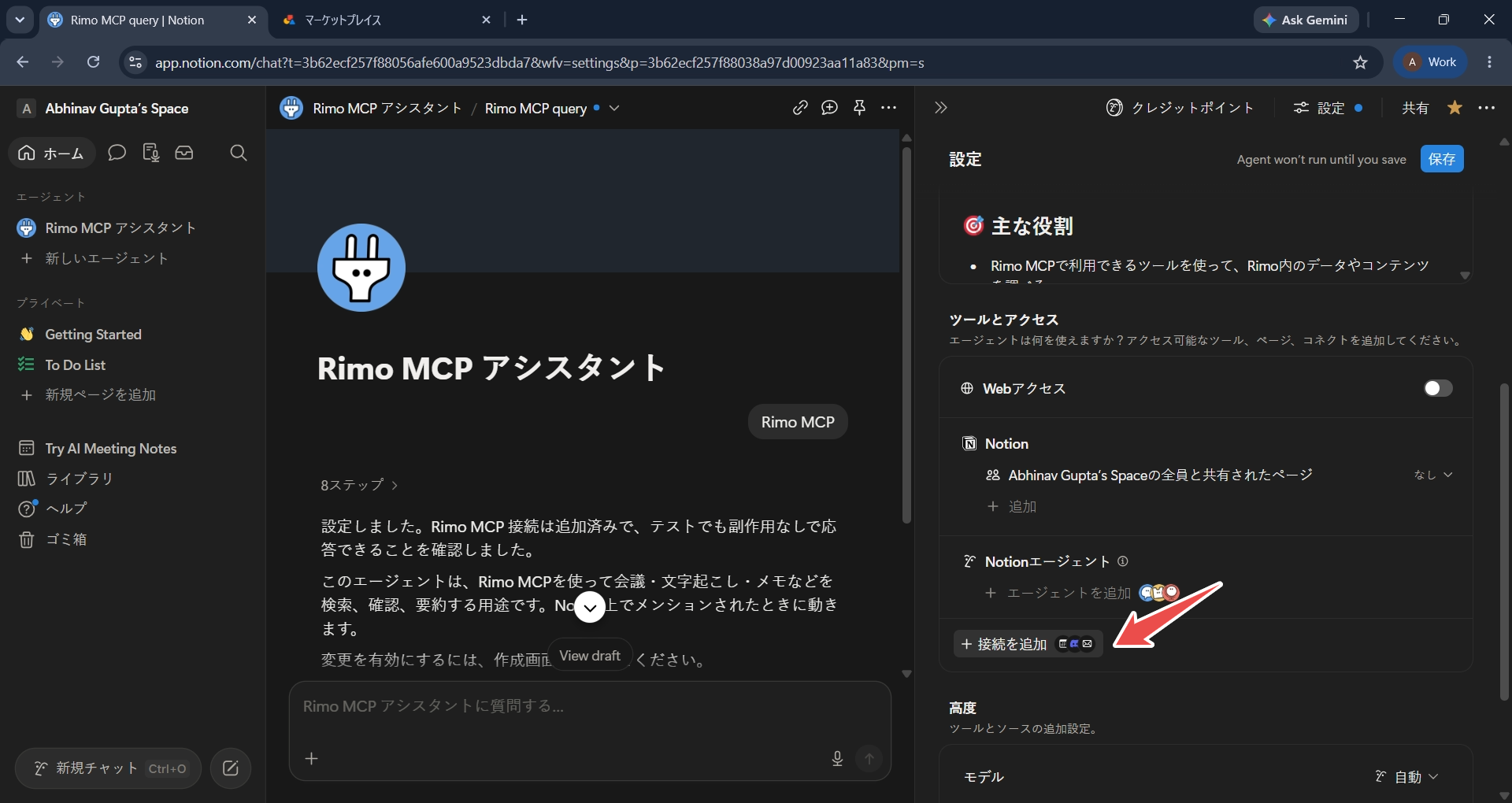Click the compose new page icon button
The width and height of the screenshot is (1512, 803).
coord(231,768)
